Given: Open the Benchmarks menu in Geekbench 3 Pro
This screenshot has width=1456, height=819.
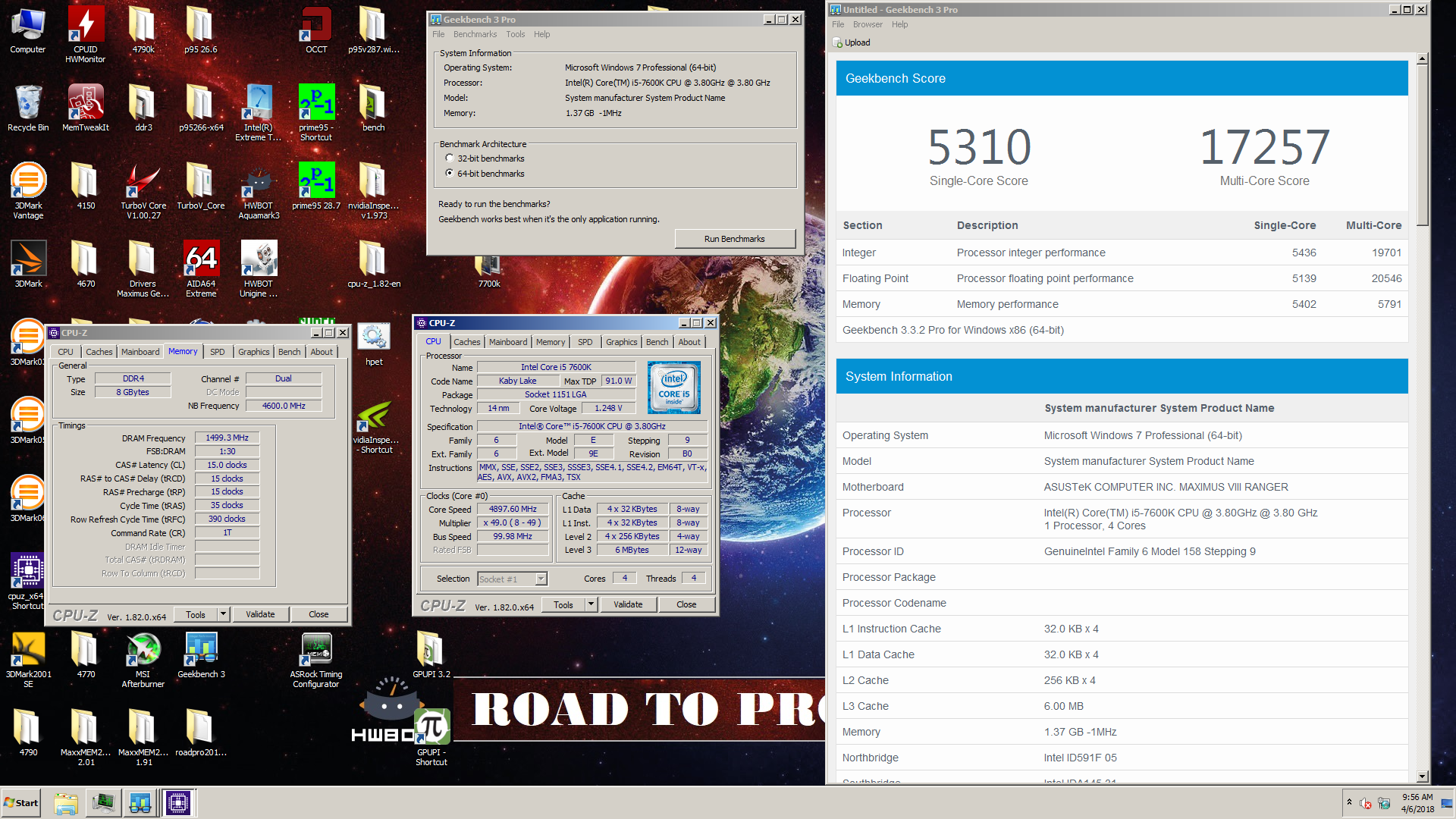Looking at the screenshot, I should click(x=475, y=34).
